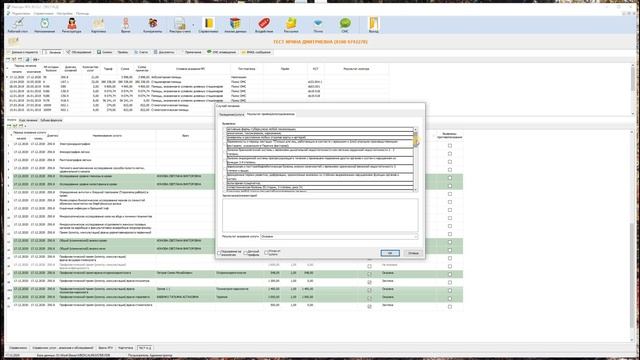Open the Реестры счетов toolbar icon

click(180, 25)
